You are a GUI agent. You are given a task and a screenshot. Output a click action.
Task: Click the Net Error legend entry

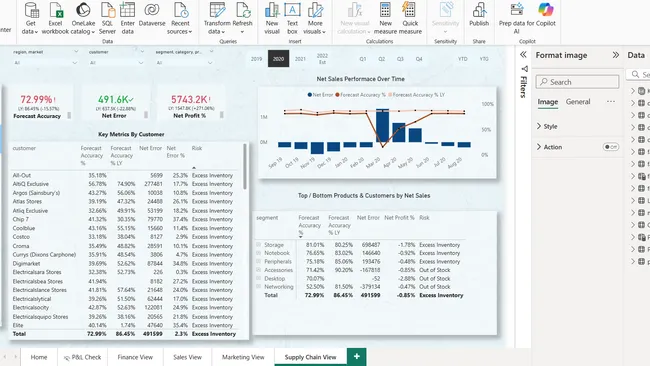point(320,95)
